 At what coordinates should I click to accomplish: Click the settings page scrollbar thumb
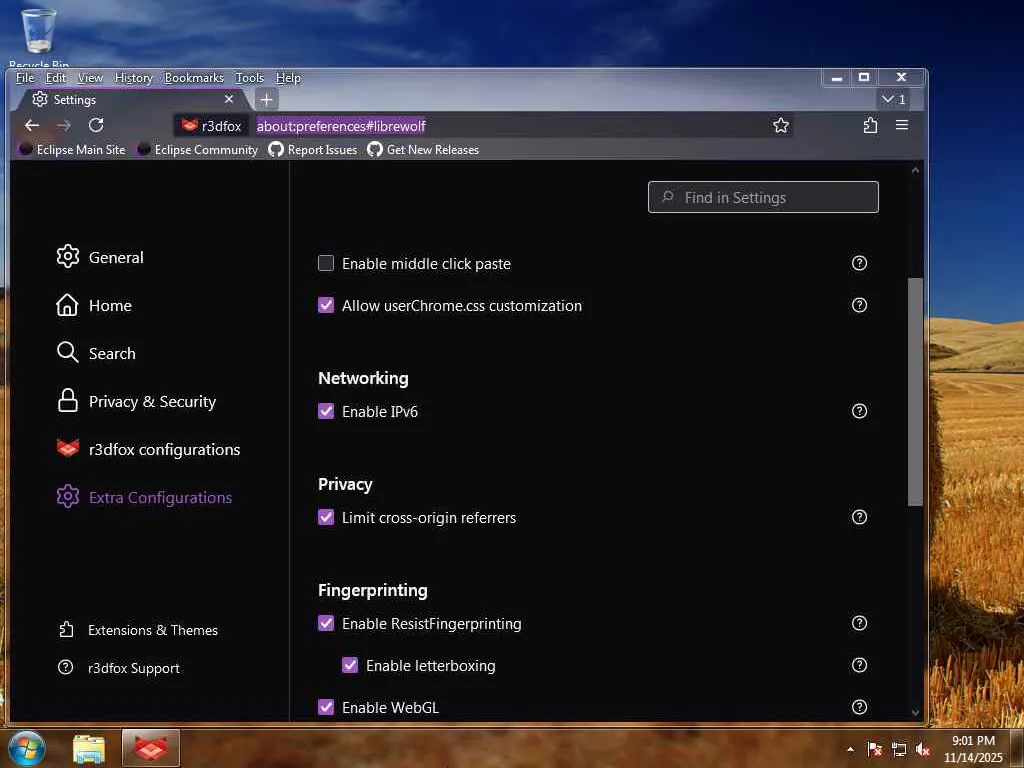click(915, 392)
